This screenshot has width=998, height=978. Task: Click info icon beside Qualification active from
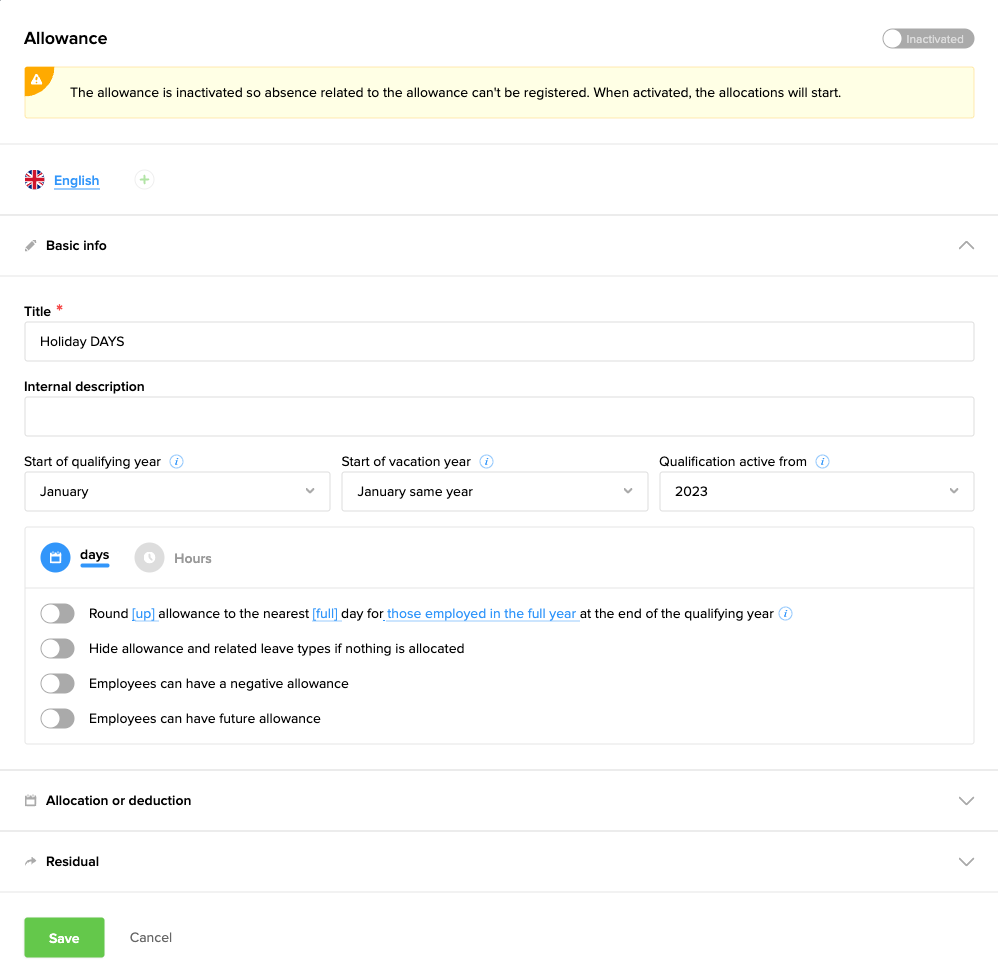pos(822,462)
